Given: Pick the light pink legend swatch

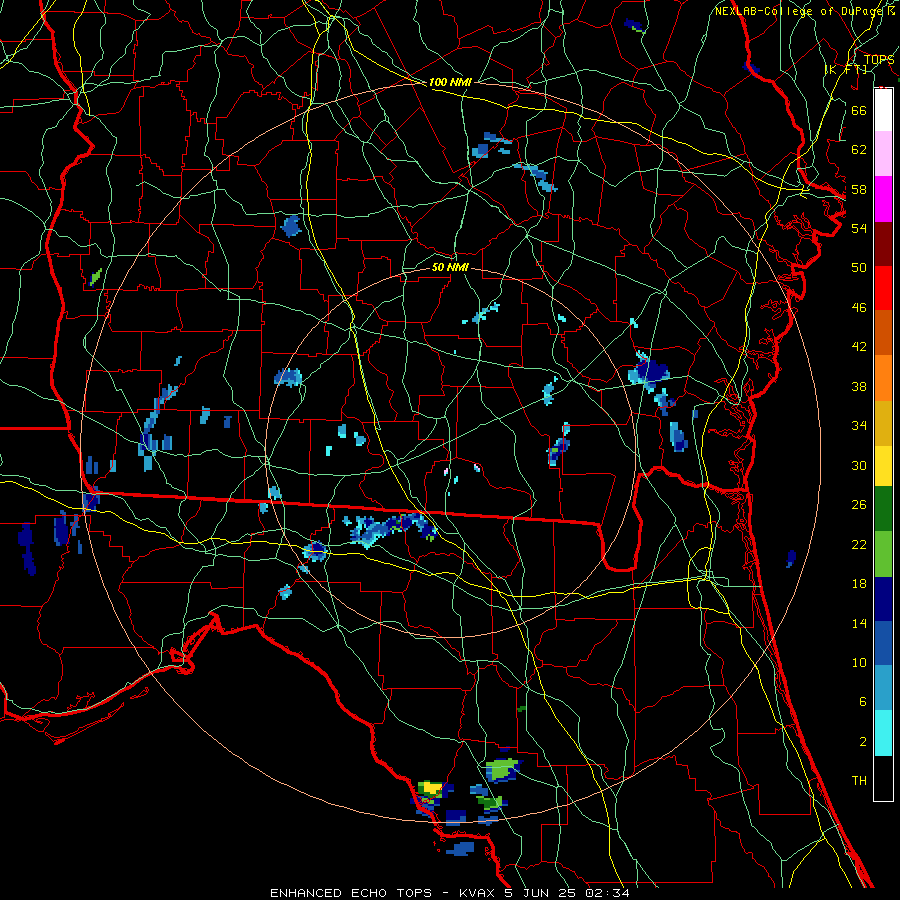Looking at the screenshot, I should 883,154.
